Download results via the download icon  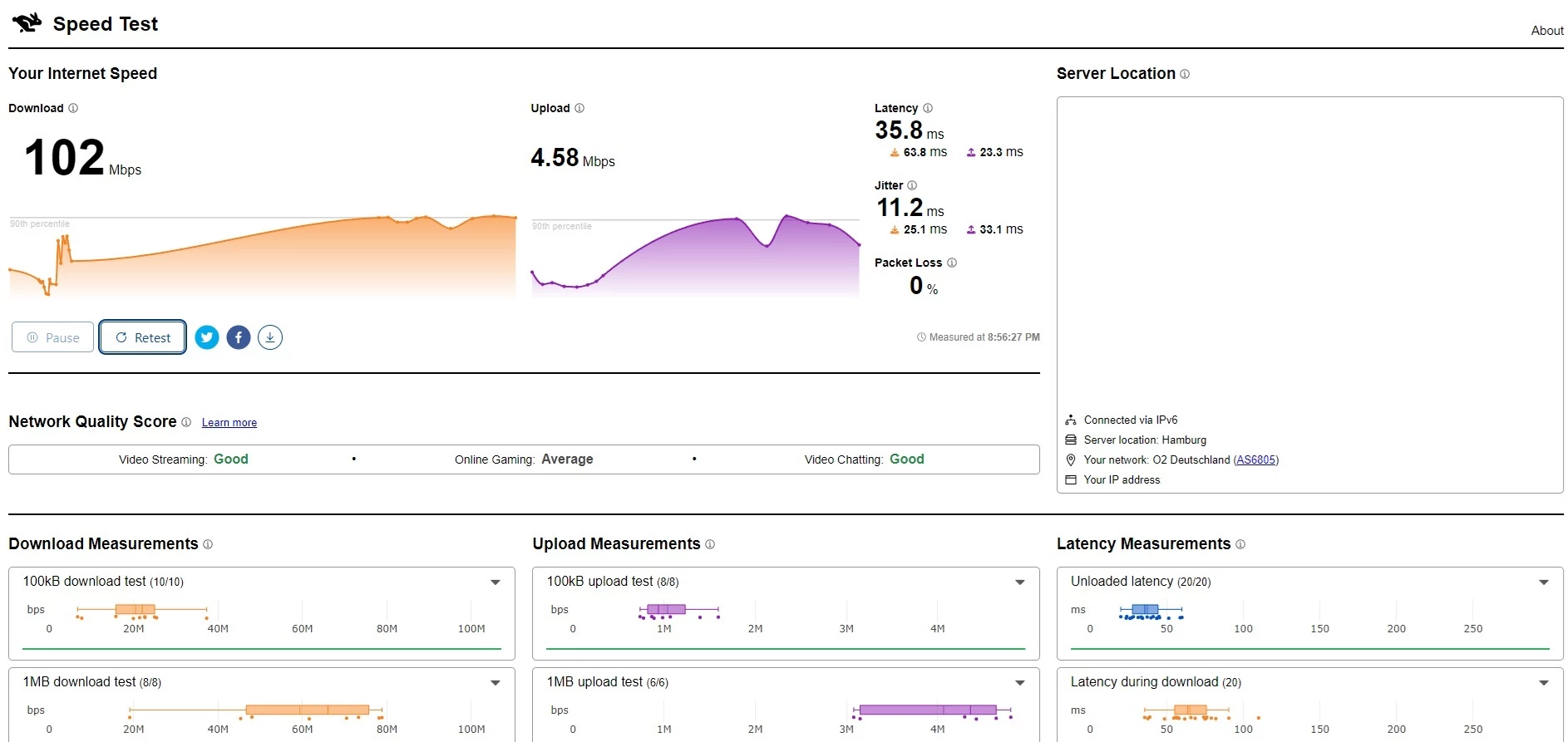(x=270, y=337)
